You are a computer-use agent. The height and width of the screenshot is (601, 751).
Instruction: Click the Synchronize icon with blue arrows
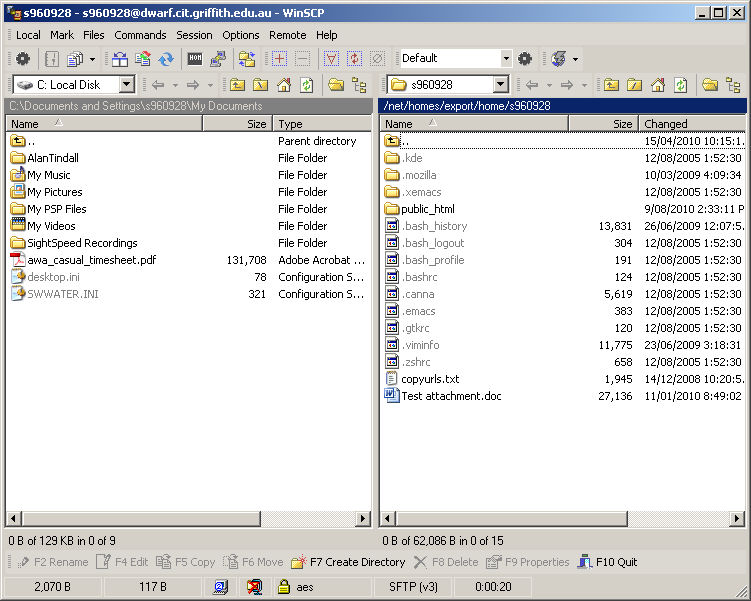[x=166, y=59]
